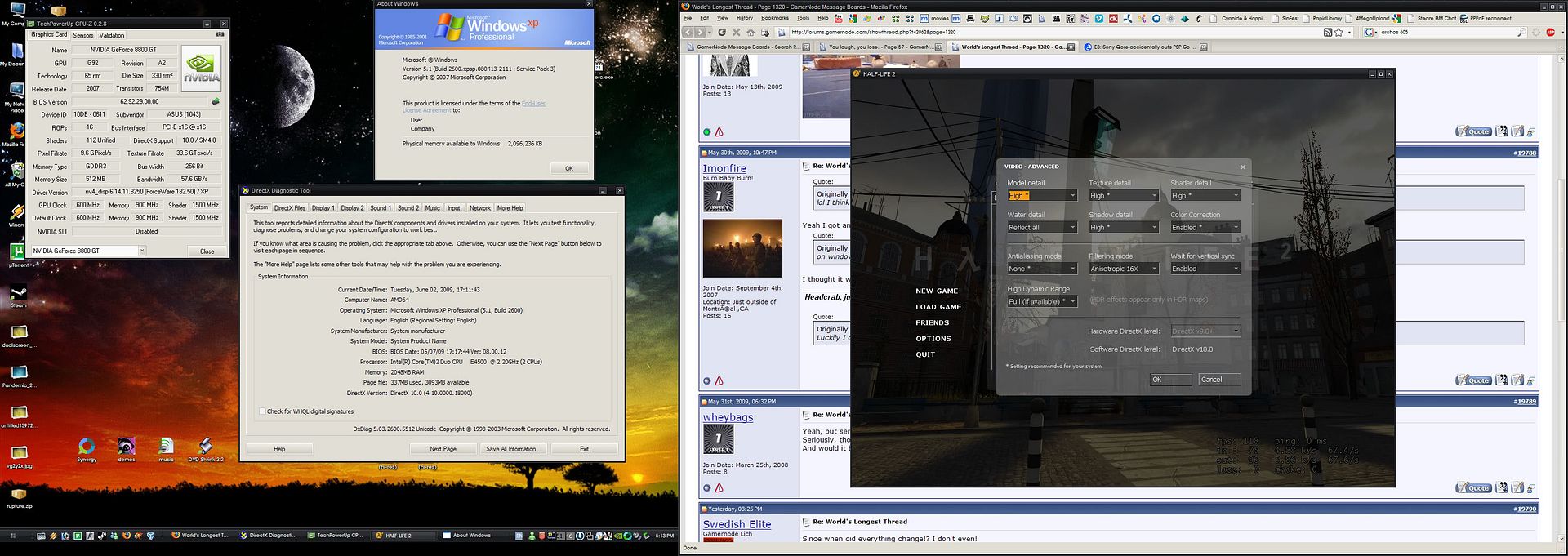1568x556 pixels.
Task: Open the High Dynamic Range dropdown
Action: click(x=1042, y=301)
